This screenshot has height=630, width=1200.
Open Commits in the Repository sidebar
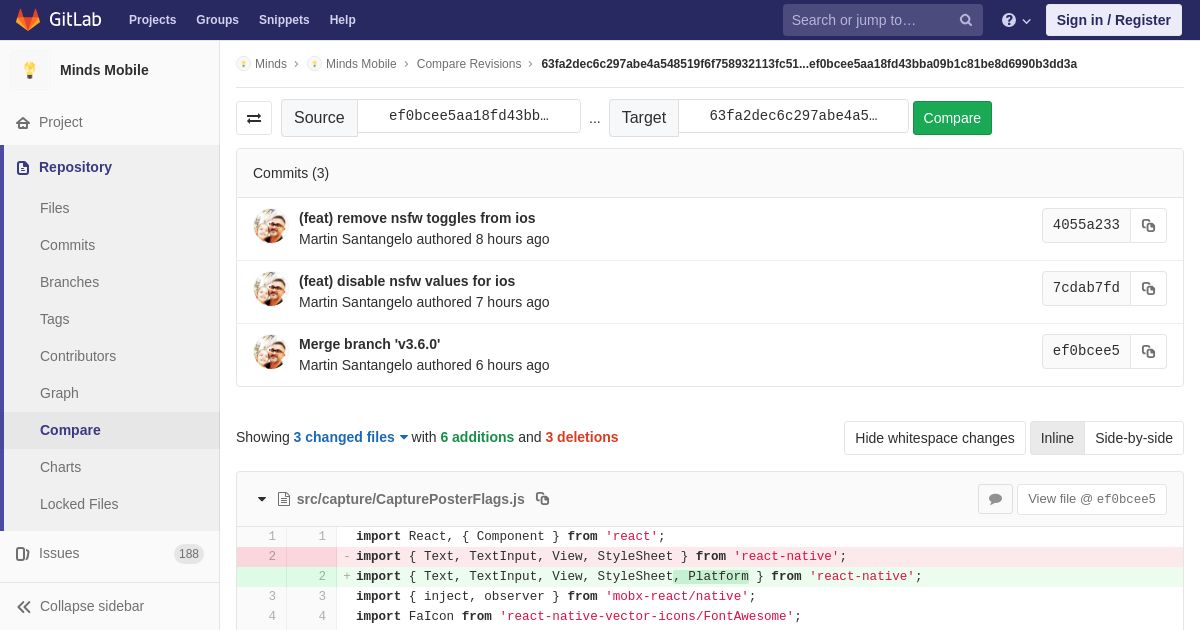tap(67, 245)
